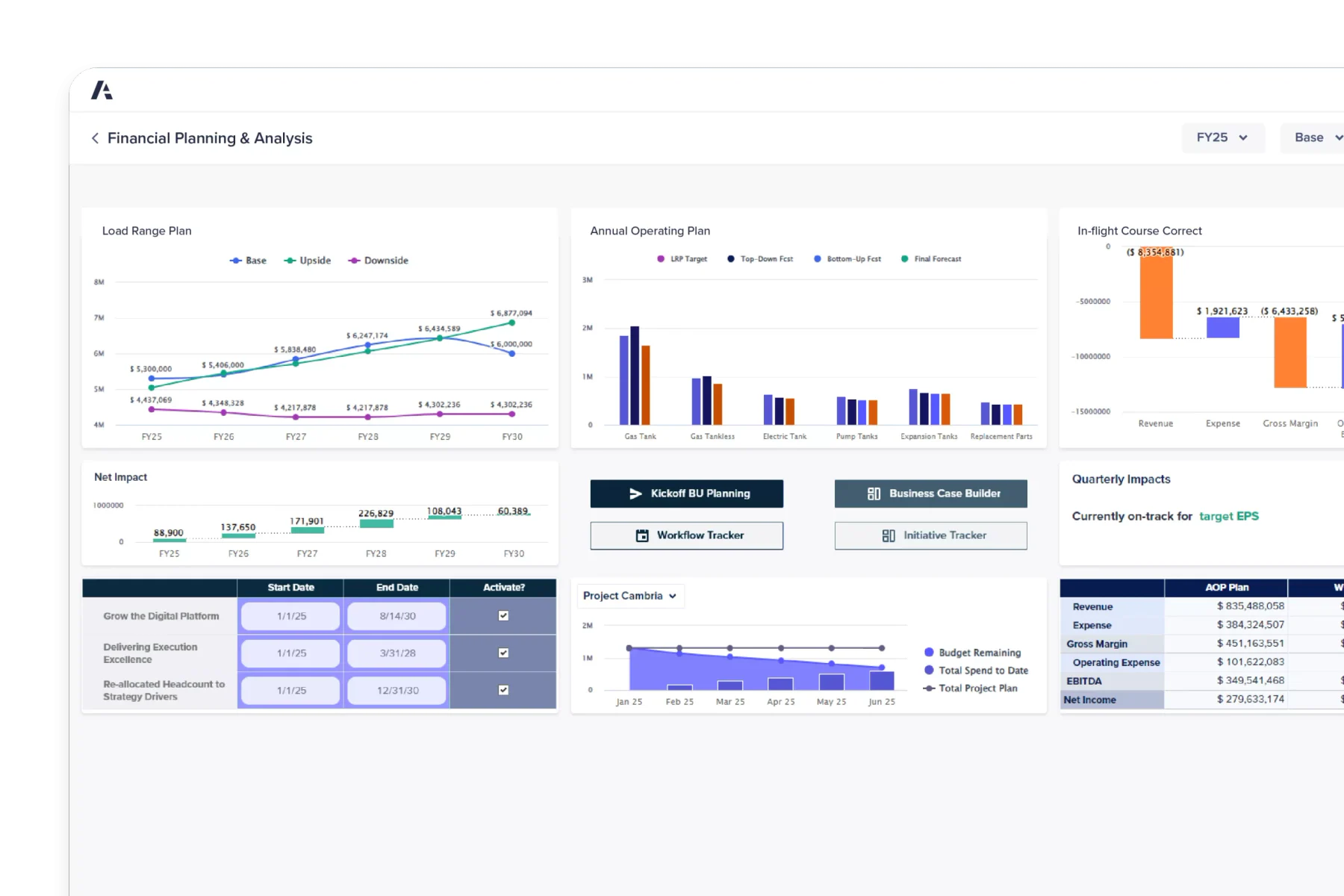1344x896 pixels.
Task: Open the Initiative Tracker button
Action: point(930,535)
